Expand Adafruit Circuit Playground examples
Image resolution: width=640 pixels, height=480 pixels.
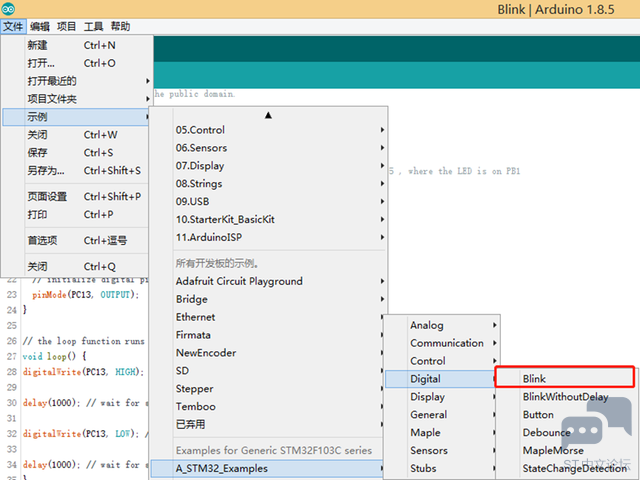click(268, 282)
